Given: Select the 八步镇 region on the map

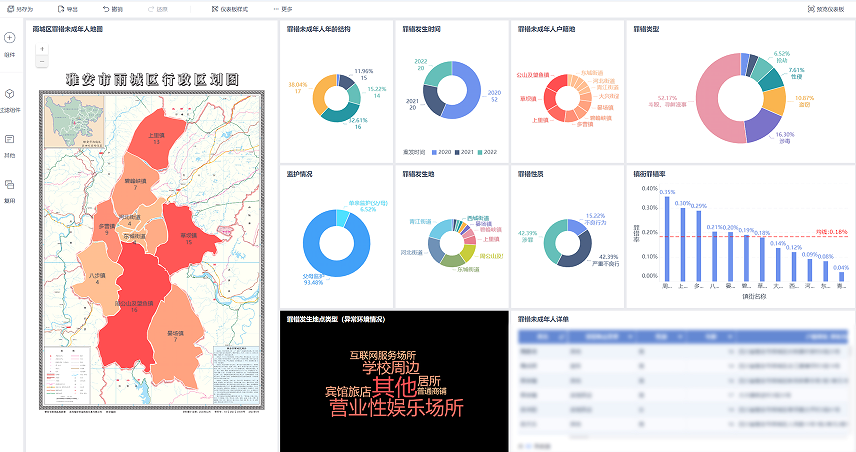Looking at the screenshot, I should (97, 278).
